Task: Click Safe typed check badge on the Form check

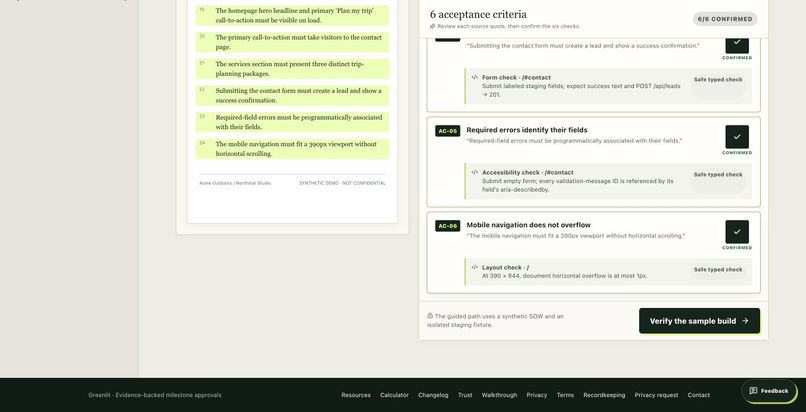Action: [718, 80]
